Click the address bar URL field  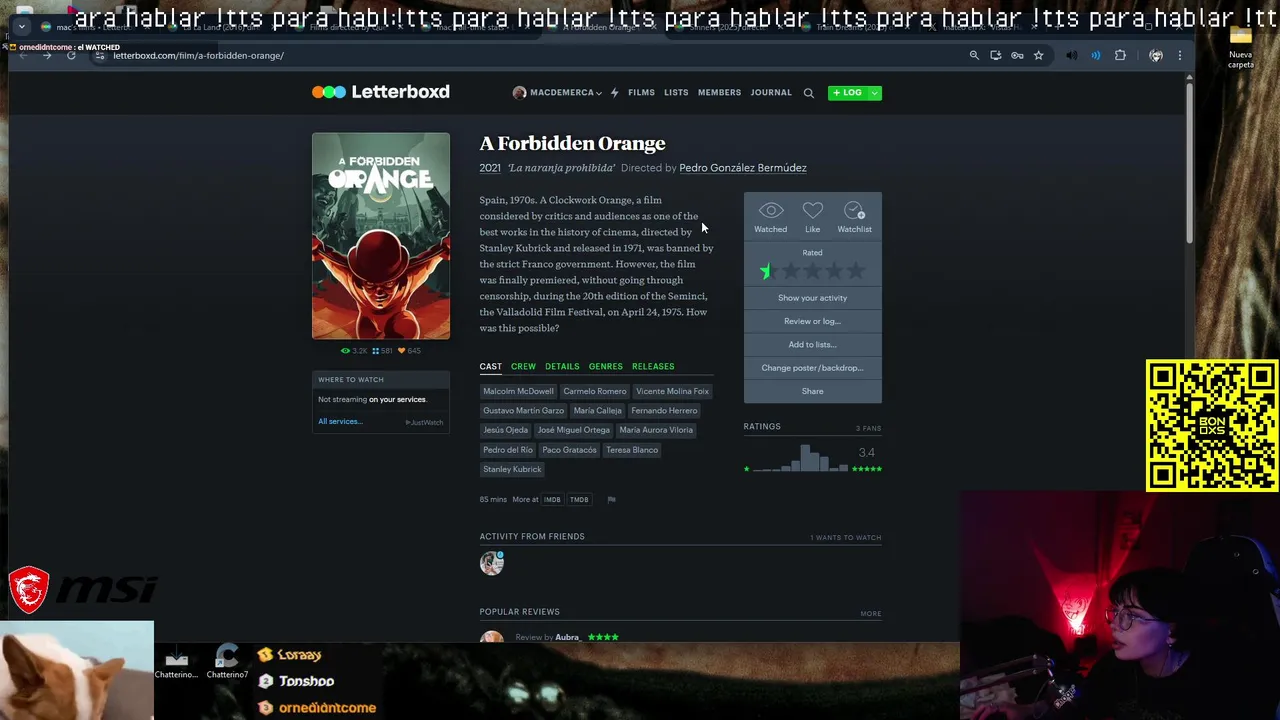[x=530, y=56]
